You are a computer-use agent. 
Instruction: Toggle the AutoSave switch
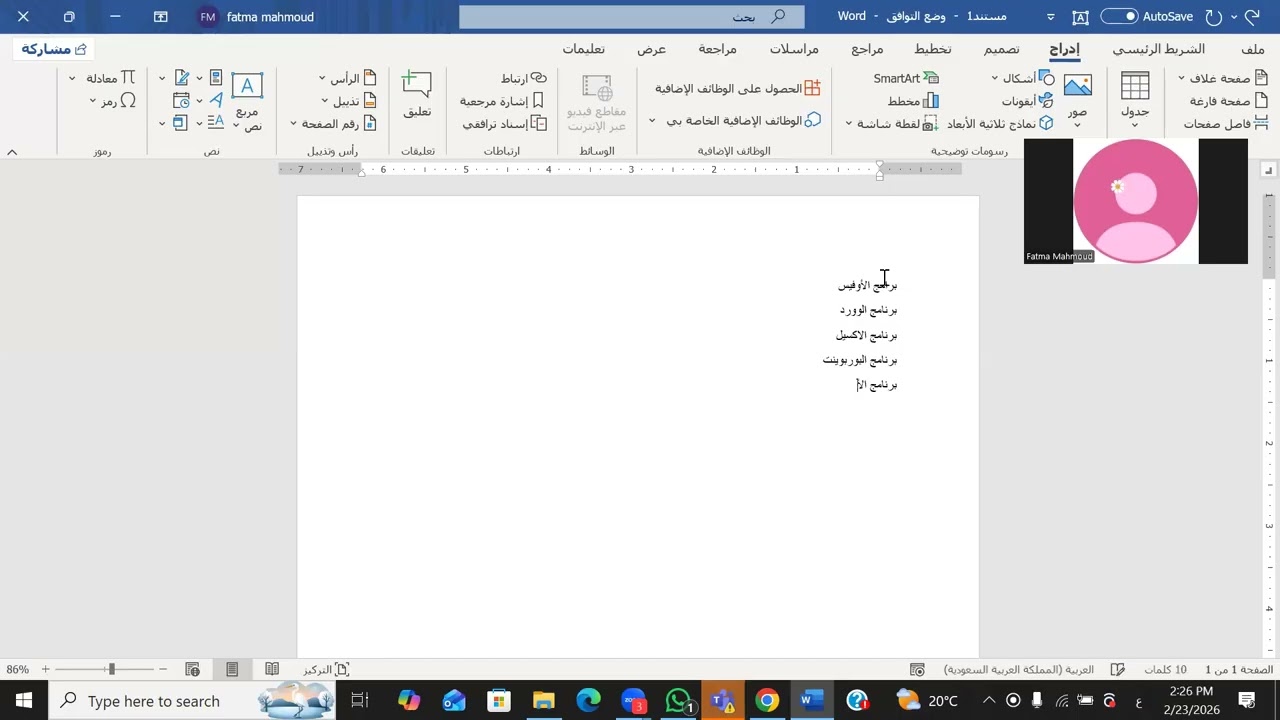click(x=1119, y=17)
